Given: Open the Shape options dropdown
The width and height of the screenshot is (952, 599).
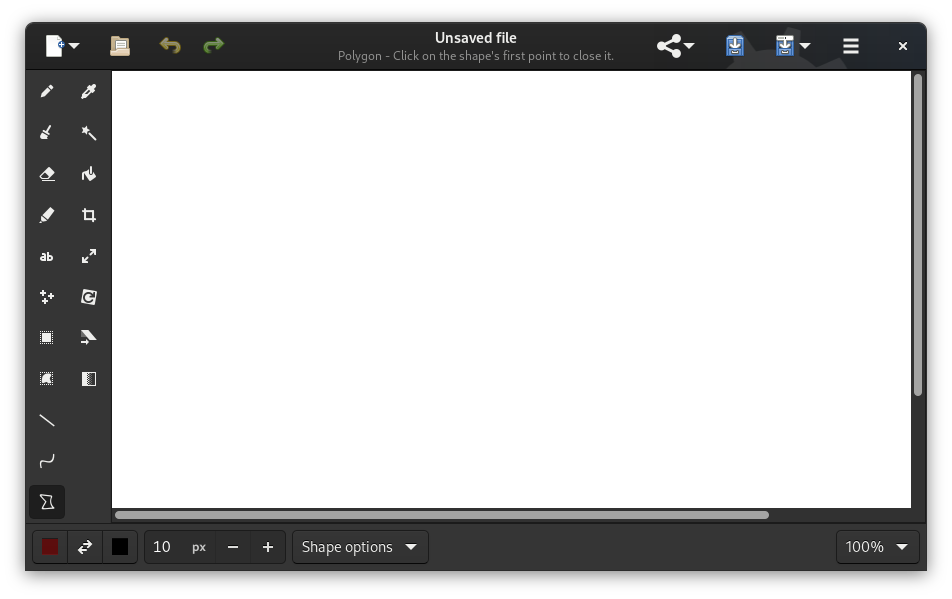Looking at the screenshot, I should 360,547.
